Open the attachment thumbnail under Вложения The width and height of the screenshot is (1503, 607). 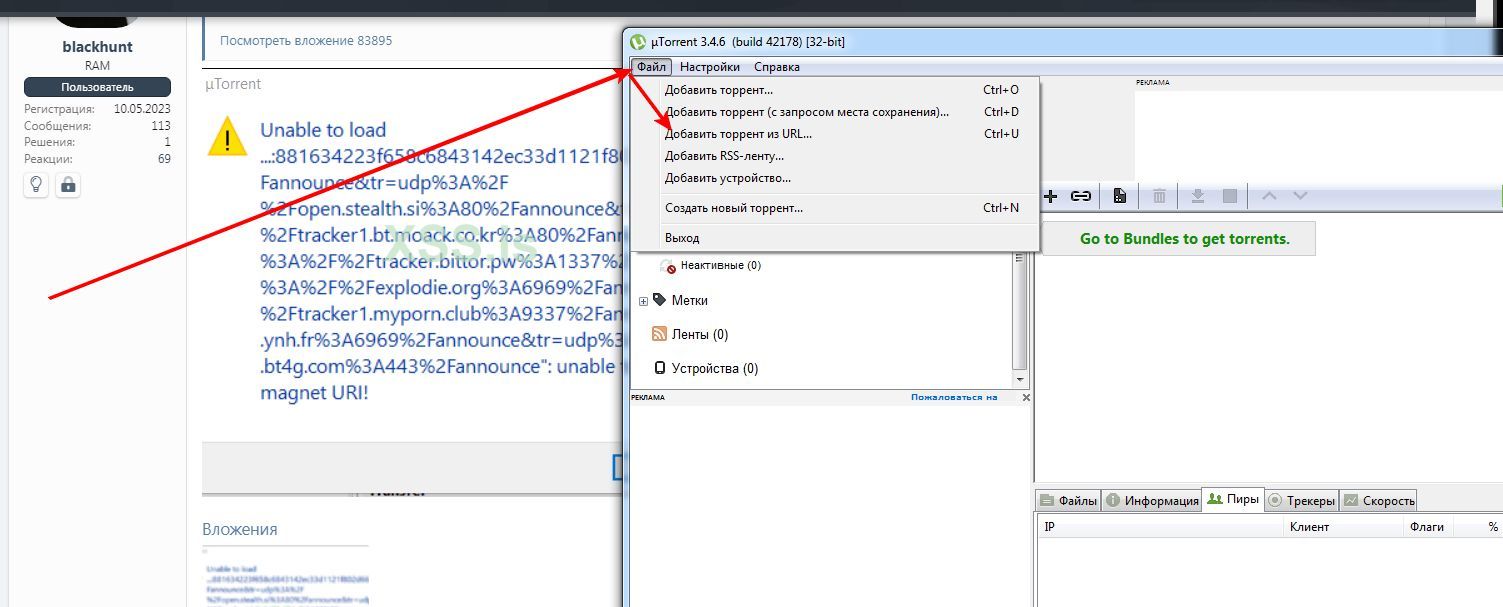click(285, 576)
